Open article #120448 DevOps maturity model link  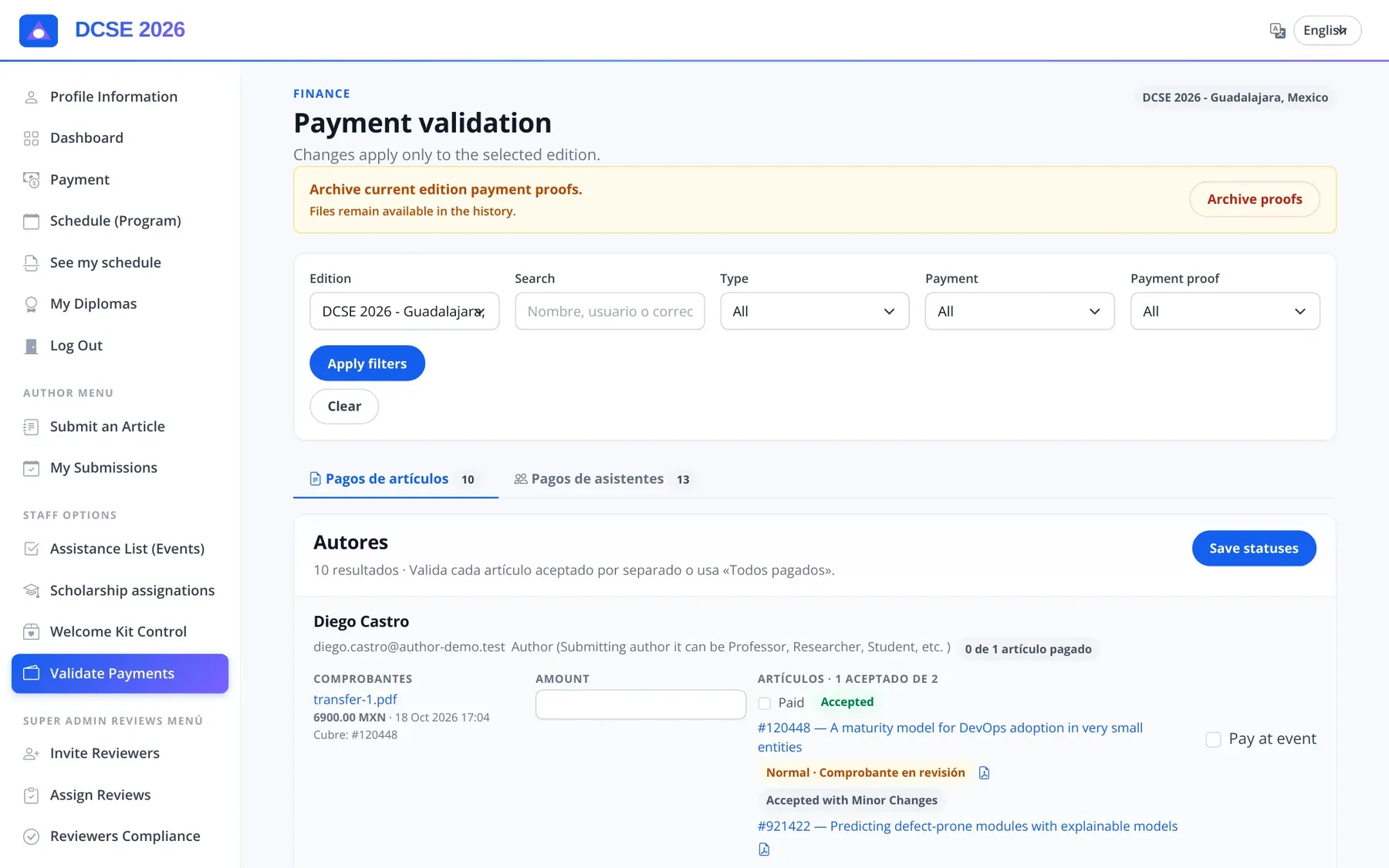950,738
